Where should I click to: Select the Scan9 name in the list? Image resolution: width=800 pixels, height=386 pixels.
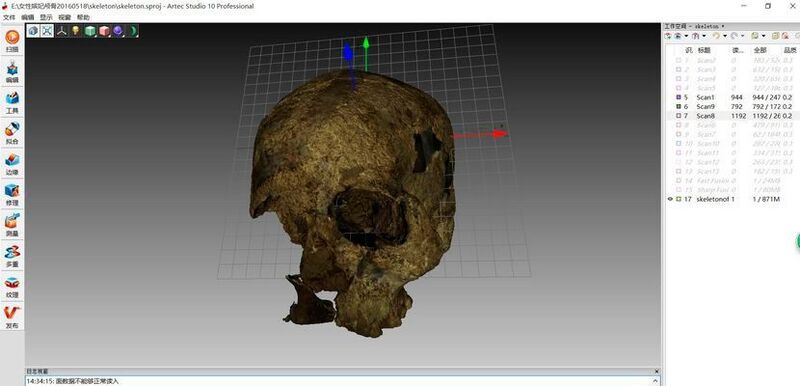(706, 106)
